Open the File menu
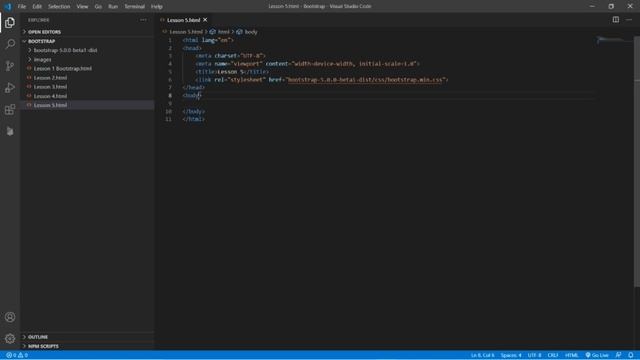Viewport: 640px width, 360px height. point(22,6)
